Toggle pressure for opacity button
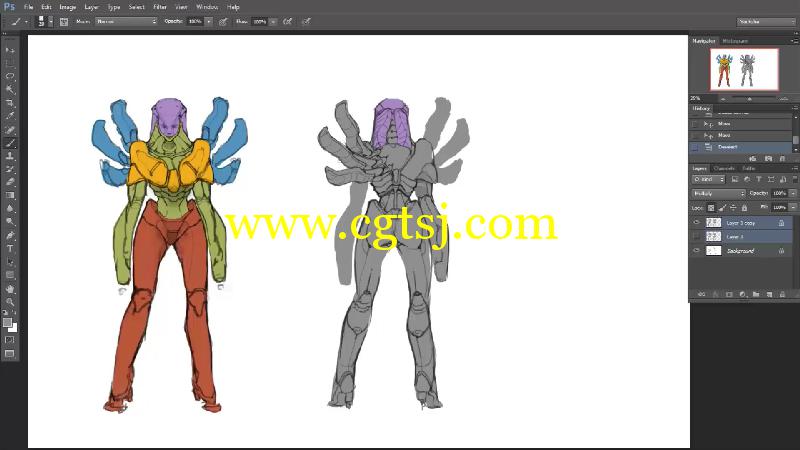This screenshot has height=450, width=800. click(x=223, y=21)
